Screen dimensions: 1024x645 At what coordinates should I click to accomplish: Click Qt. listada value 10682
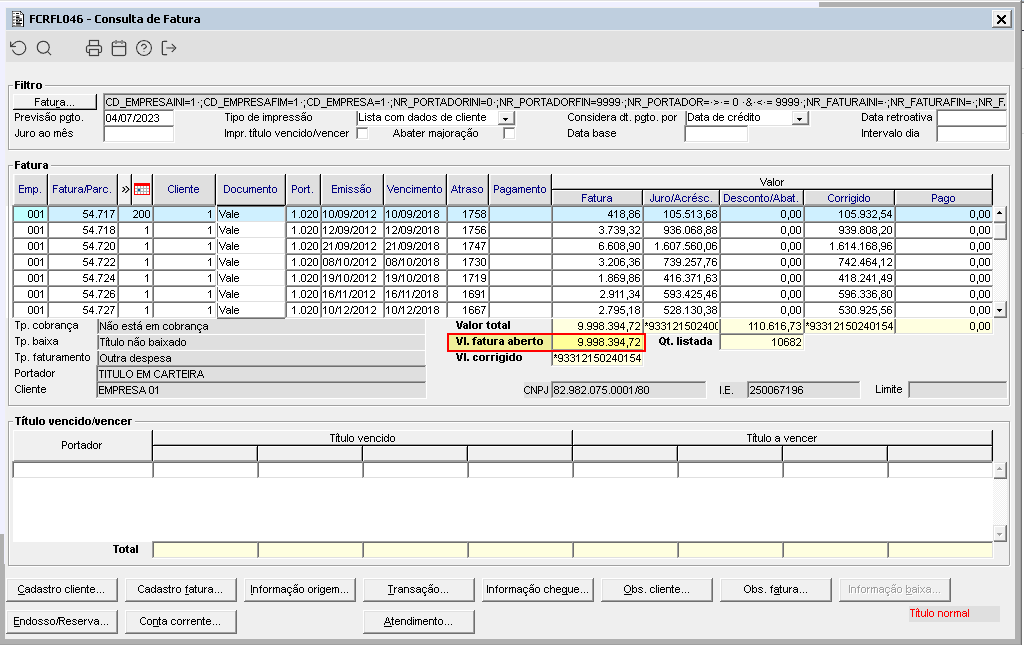[x=761, y=342]
